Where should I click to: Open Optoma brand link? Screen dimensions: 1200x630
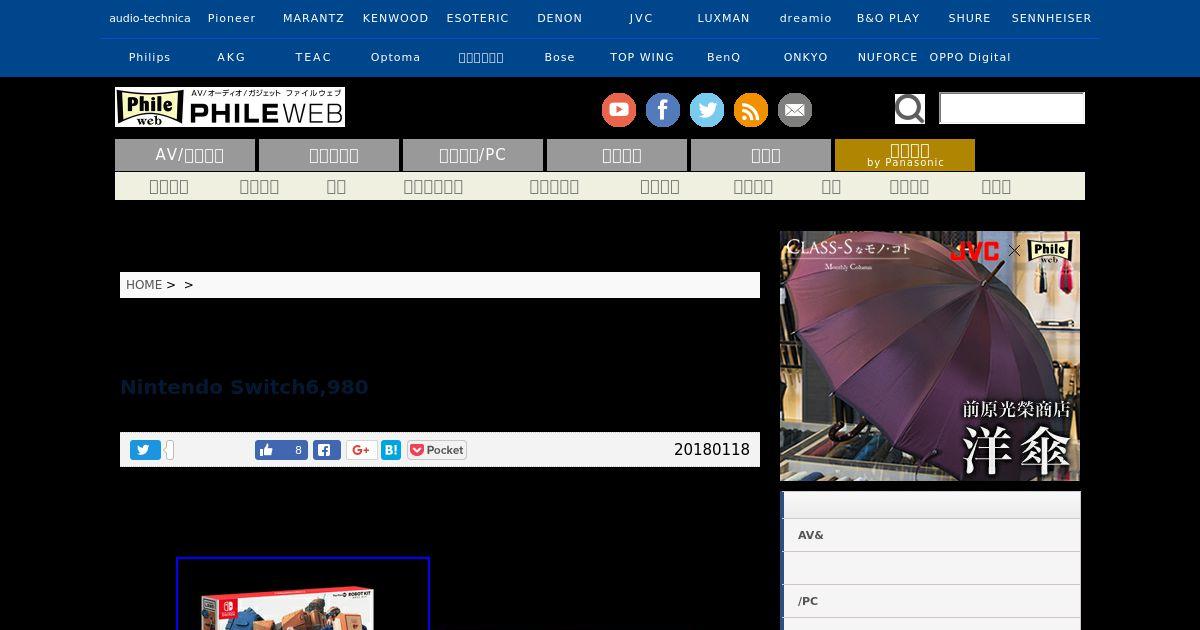[x=396, y=57]
